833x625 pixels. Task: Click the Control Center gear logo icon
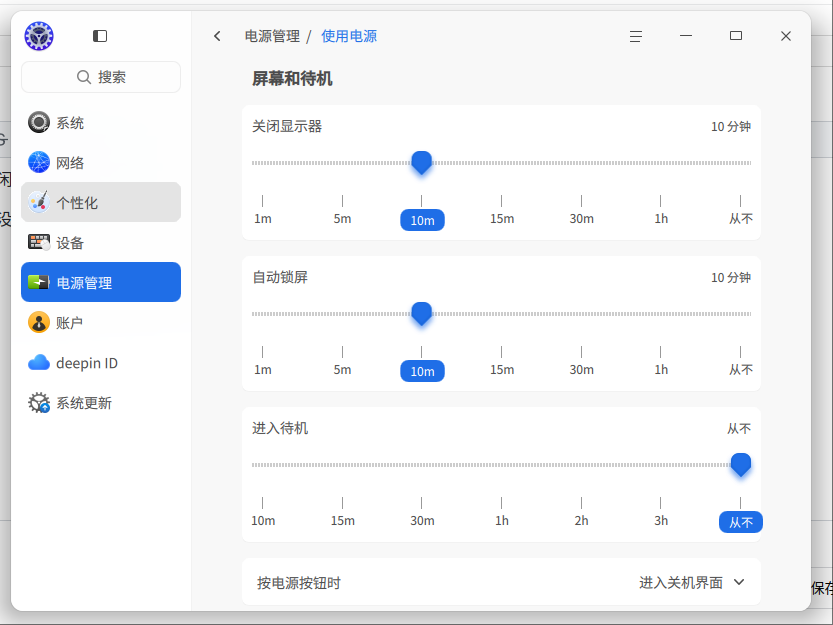click(x=39, y=36)
